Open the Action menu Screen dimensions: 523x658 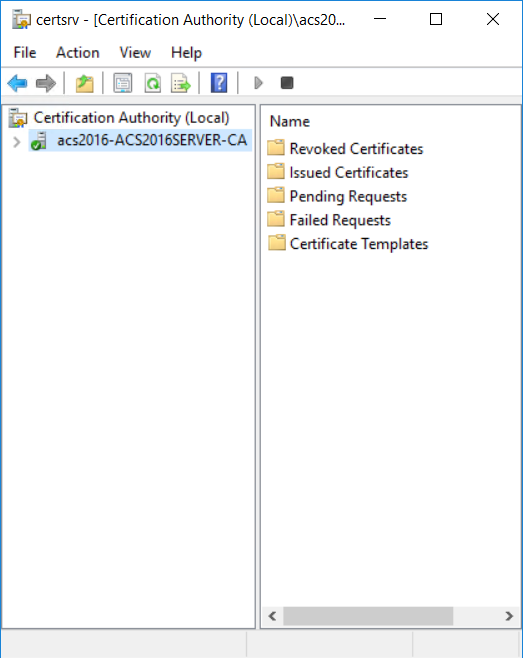[78, 53]
